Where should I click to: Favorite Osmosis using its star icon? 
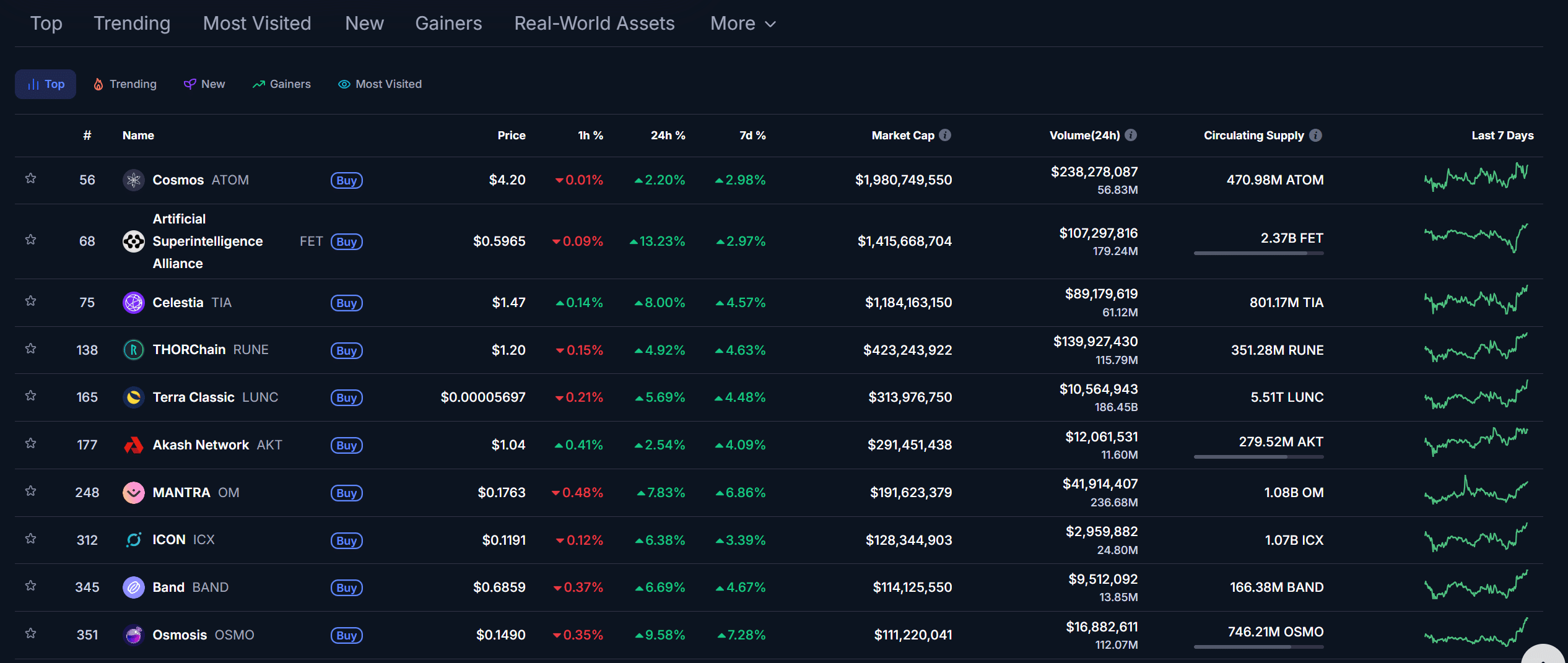(30, 634)
